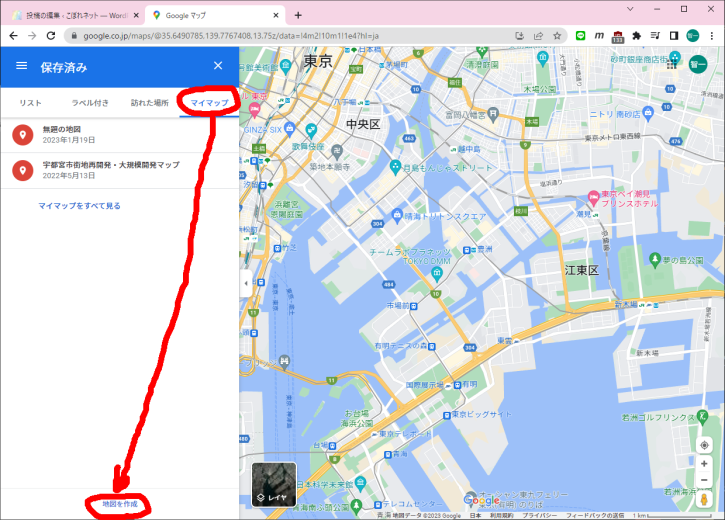Go forward in the browser
This screenshot has width=725, height=520.
pyautogui.click(x=32, y=36)
